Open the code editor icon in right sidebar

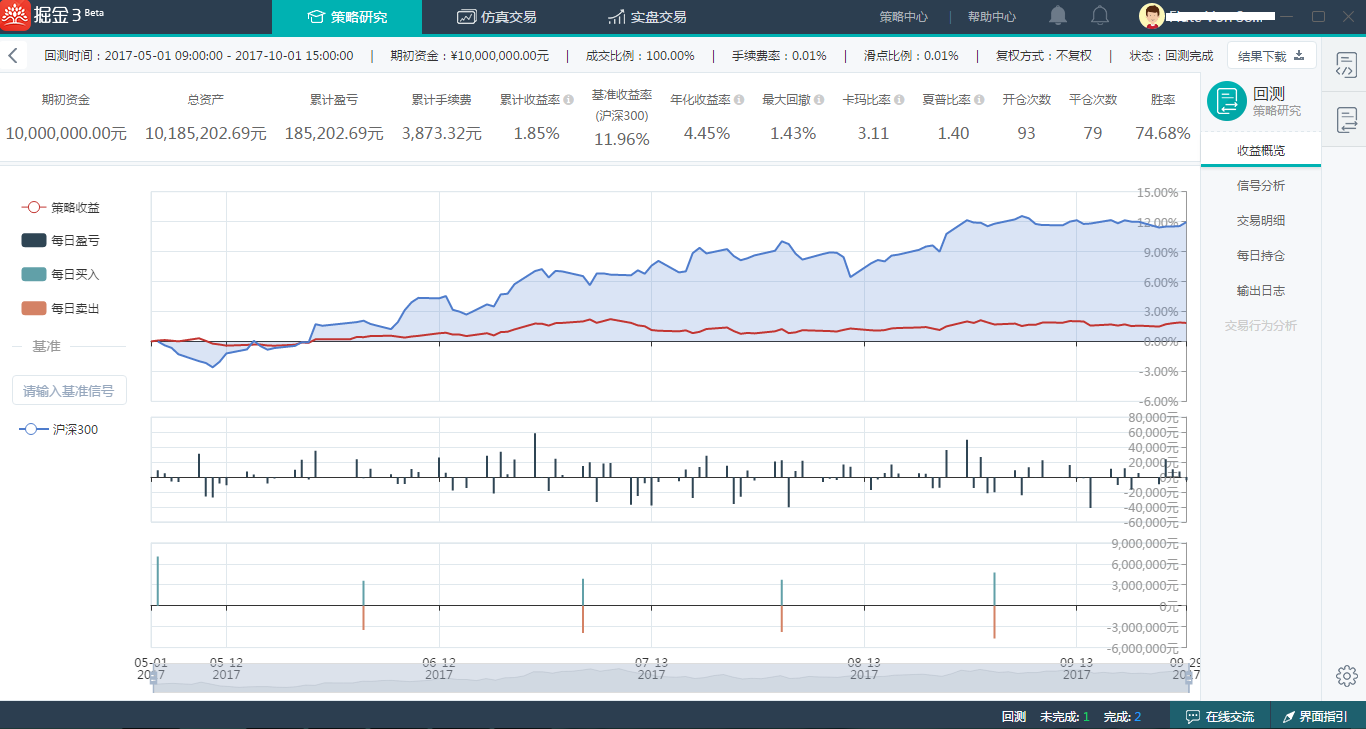(1346, 66)
